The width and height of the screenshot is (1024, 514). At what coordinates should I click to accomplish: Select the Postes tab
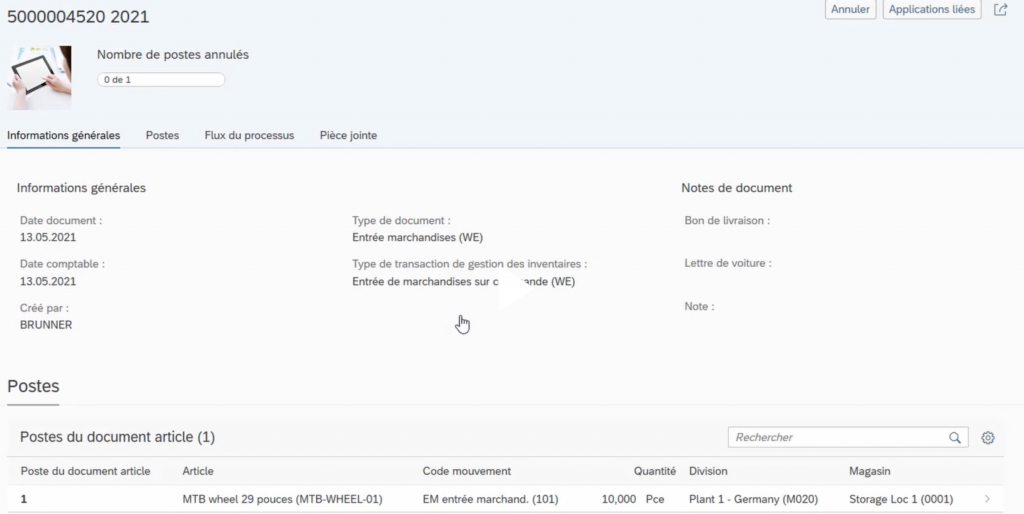(162, 136)
